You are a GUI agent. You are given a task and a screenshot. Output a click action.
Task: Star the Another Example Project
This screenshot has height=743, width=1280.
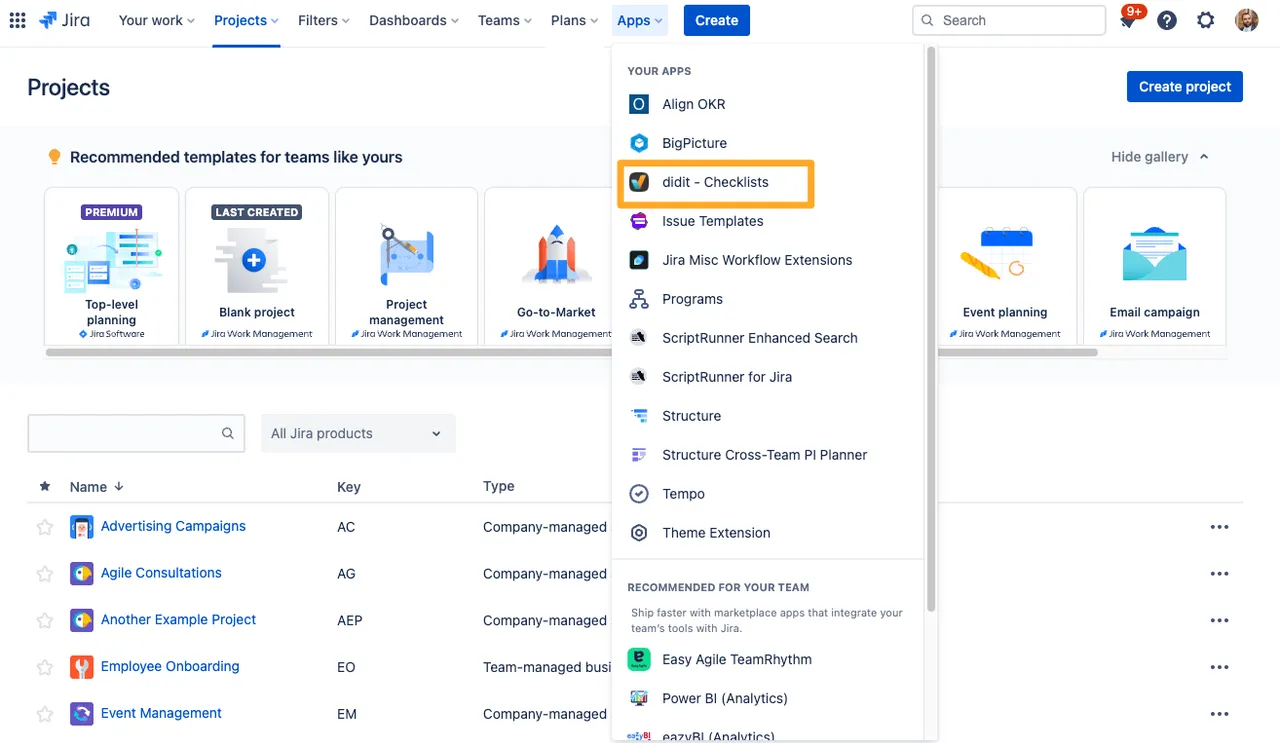(44, 620)
